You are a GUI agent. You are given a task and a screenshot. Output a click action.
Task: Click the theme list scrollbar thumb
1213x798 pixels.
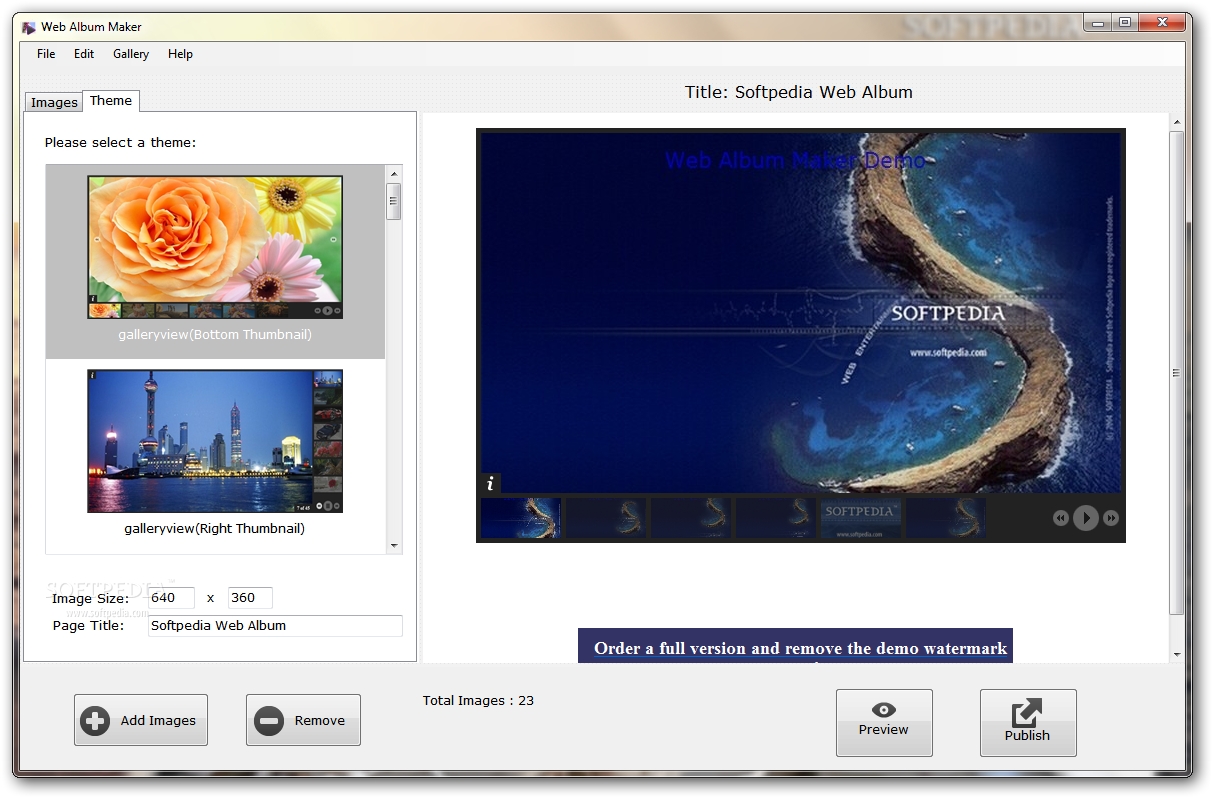click(x=394, y=200)
